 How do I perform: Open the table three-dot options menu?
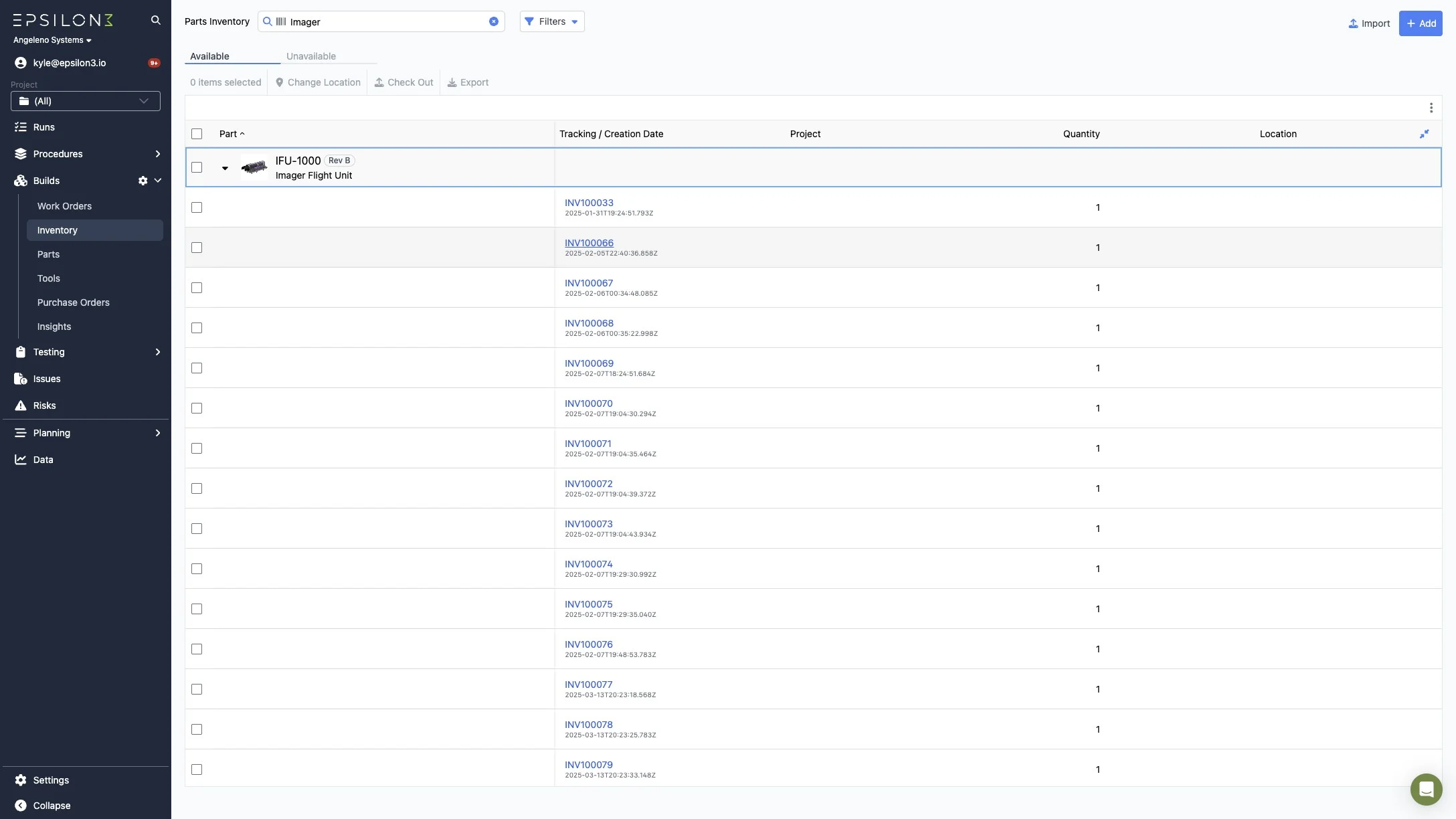(x=1431, y=108)
